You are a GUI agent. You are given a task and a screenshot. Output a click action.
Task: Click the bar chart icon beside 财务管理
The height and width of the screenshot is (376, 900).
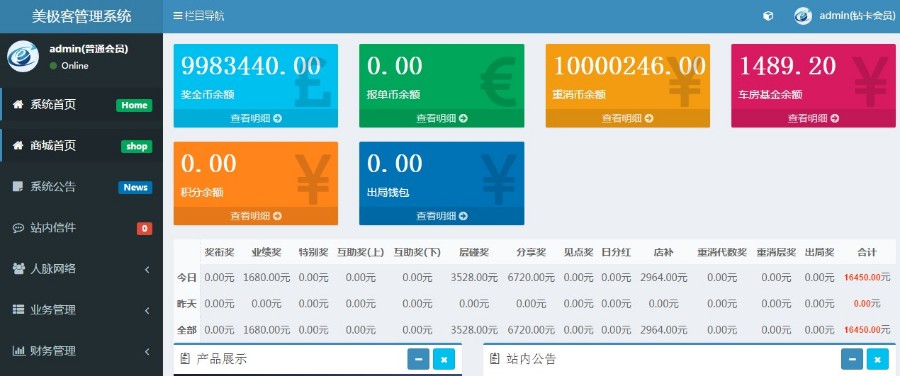point(18,351)
